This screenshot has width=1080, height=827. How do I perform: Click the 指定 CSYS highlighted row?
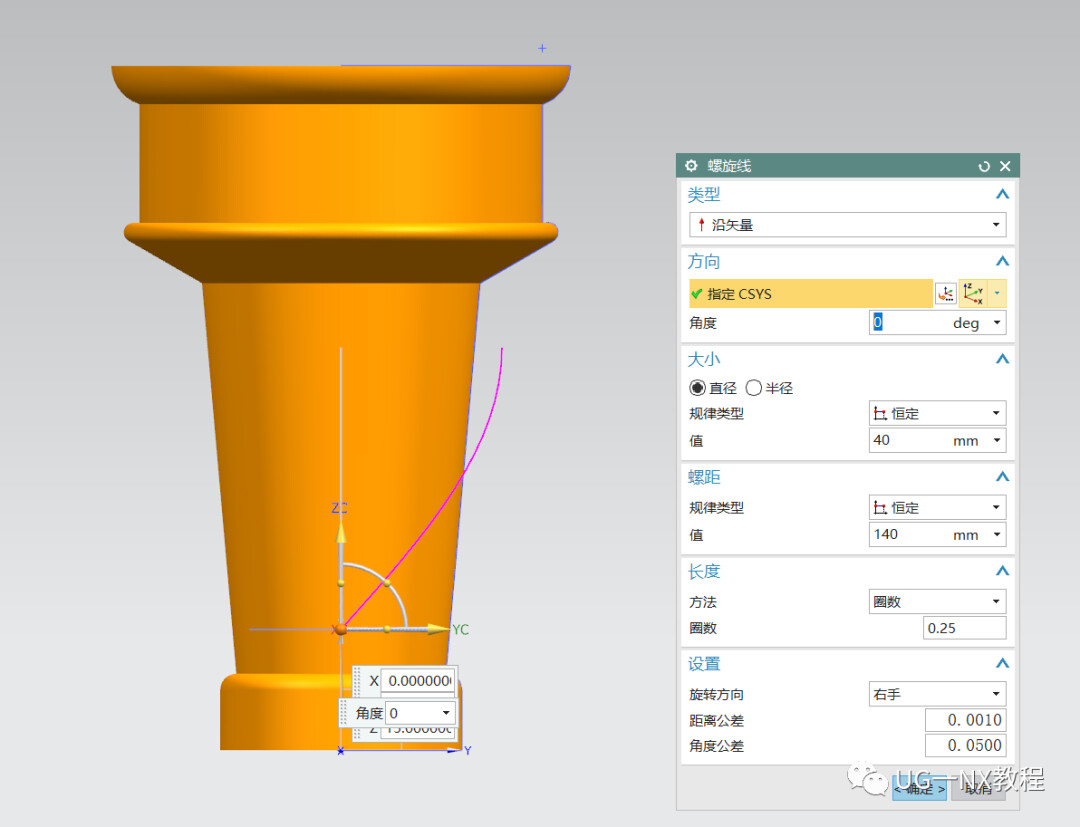811,294
